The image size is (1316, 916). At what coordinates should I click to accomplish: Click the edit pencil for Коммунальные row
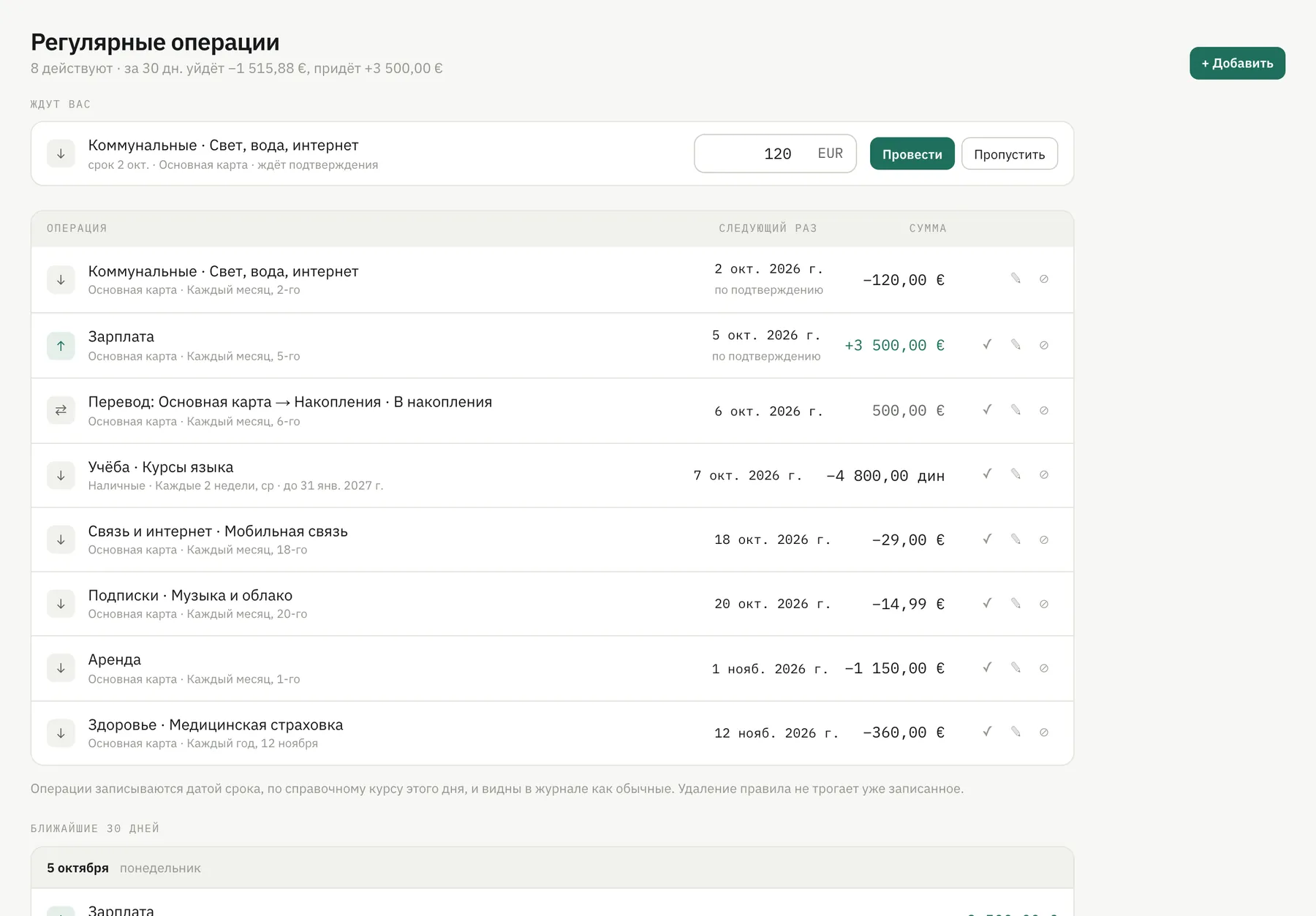[1016, 279]
